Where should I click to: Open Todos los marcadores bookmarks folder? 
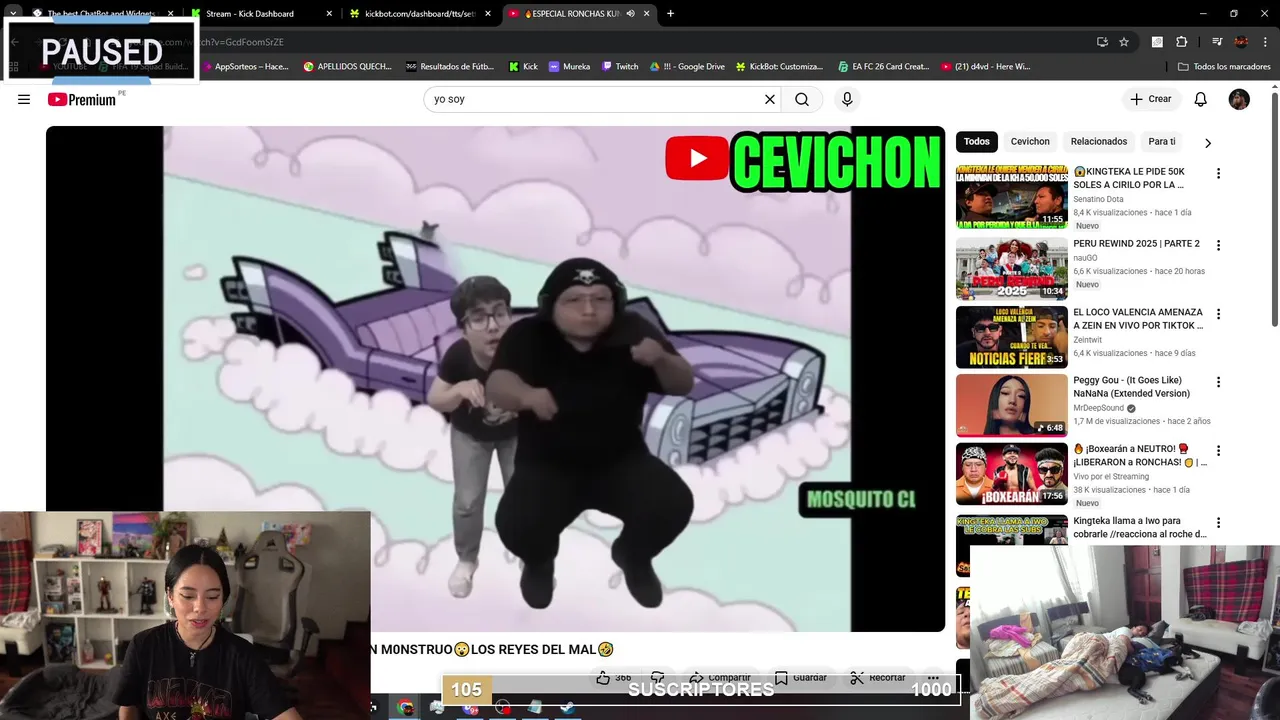pos(1223,67)
